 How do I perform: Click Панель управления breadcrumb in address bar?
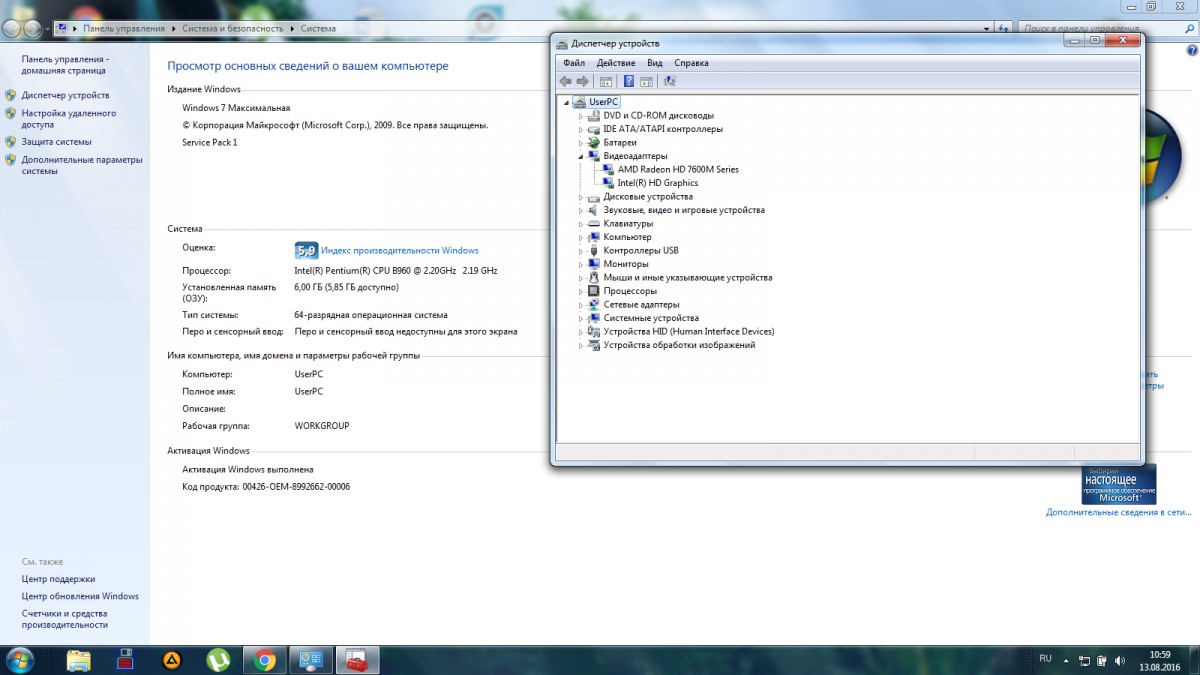coord(125,29)
